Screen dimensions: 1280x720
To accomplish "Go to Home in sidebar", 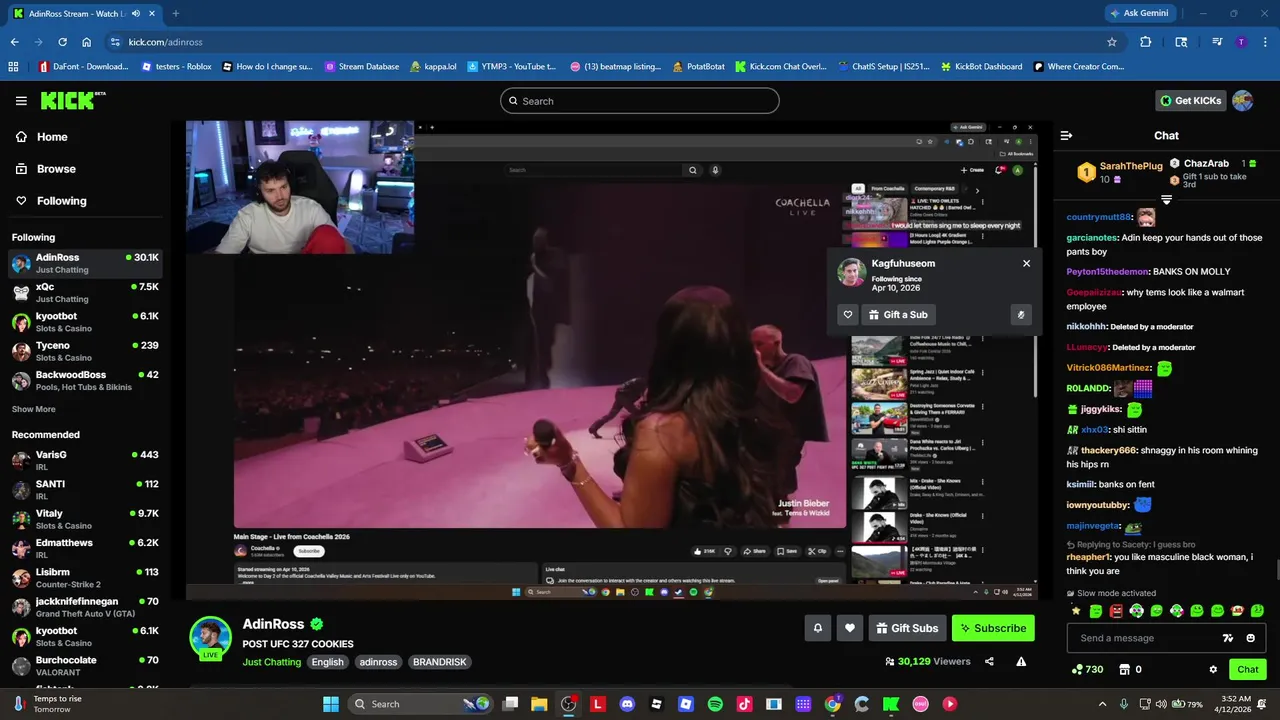I will click(x=41, y=137).
